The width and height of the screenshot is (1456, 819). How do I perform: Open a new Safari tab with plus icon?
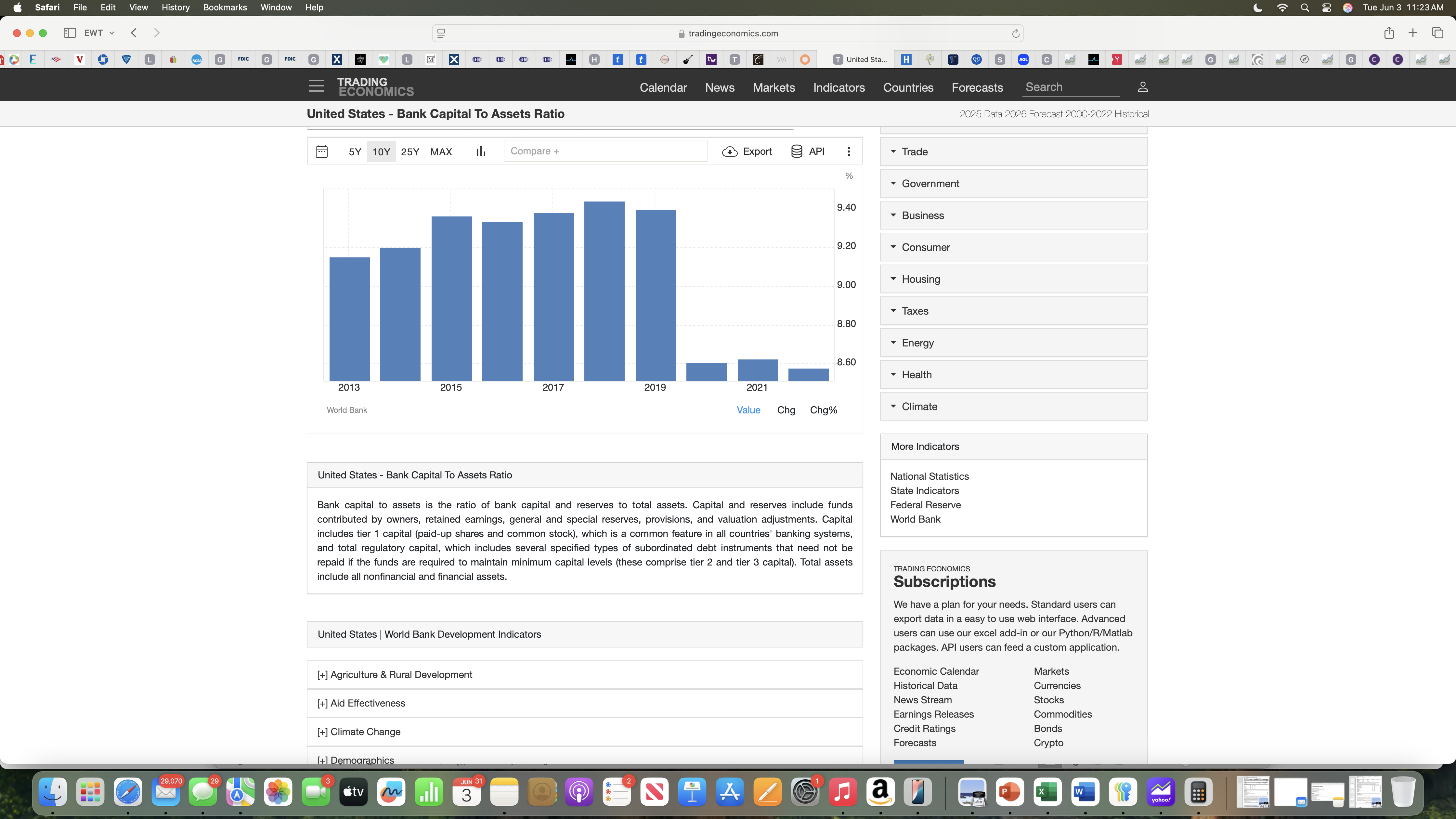pyautogui.click(x=1412, y=33)
